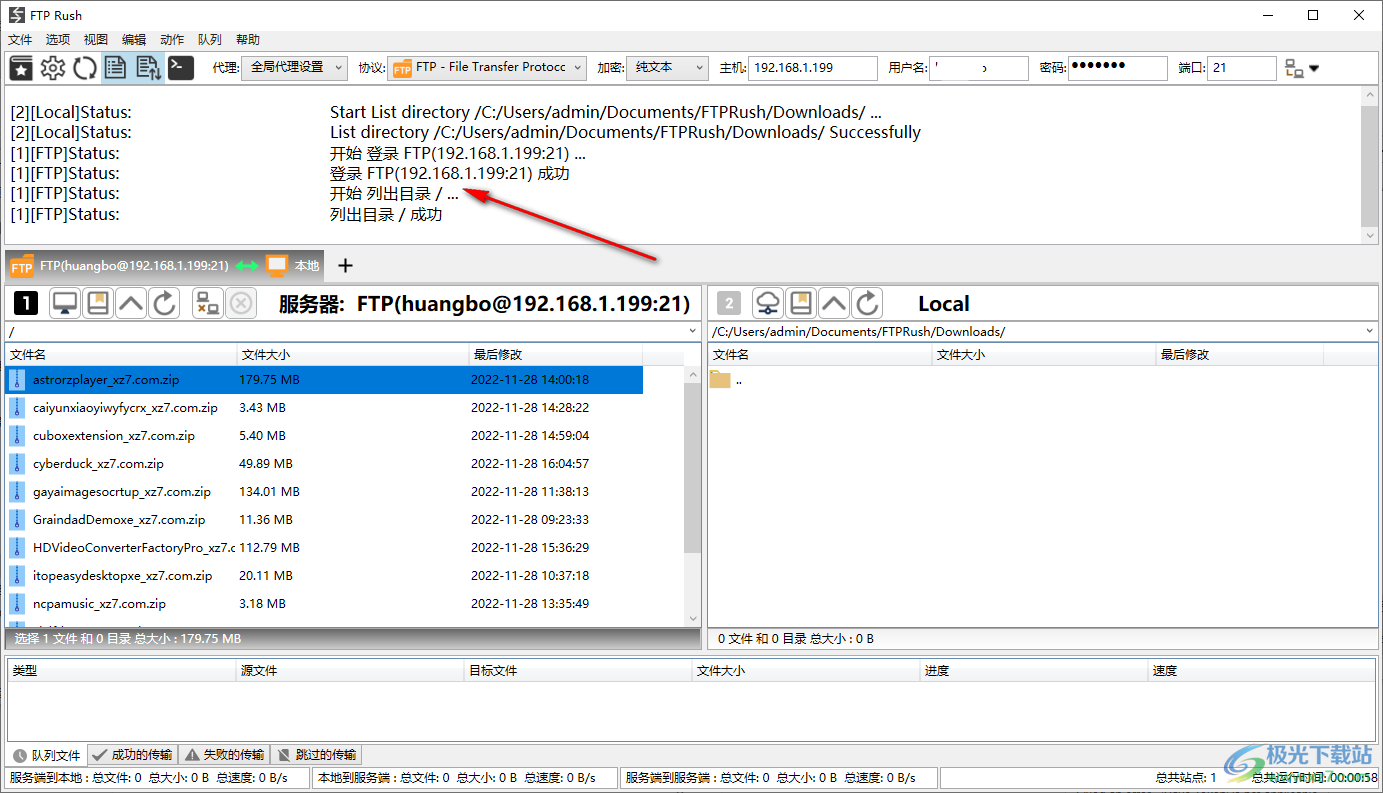Expand the server path '/' dropdown
The height and width of the screenshot is (793, 1383).
tap(693, 331)
